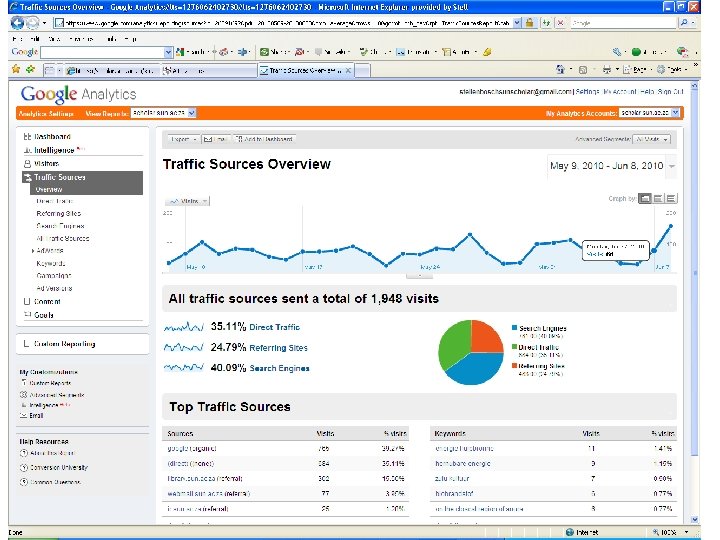Open the Intelligence section icon
Viewport: 720px width, 540px height.
click(28, 150)
